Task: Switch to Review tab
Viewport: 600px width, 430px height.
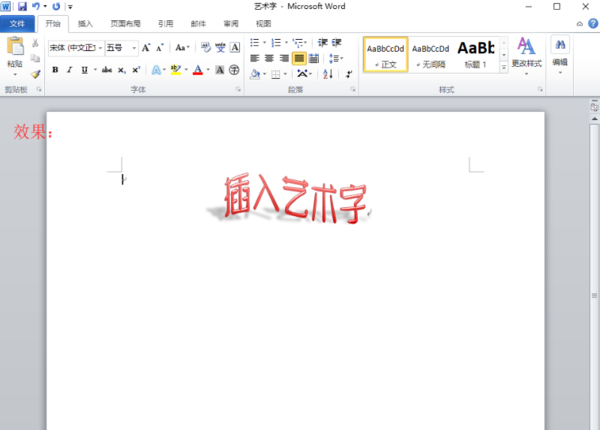Action: pos(231,24)
